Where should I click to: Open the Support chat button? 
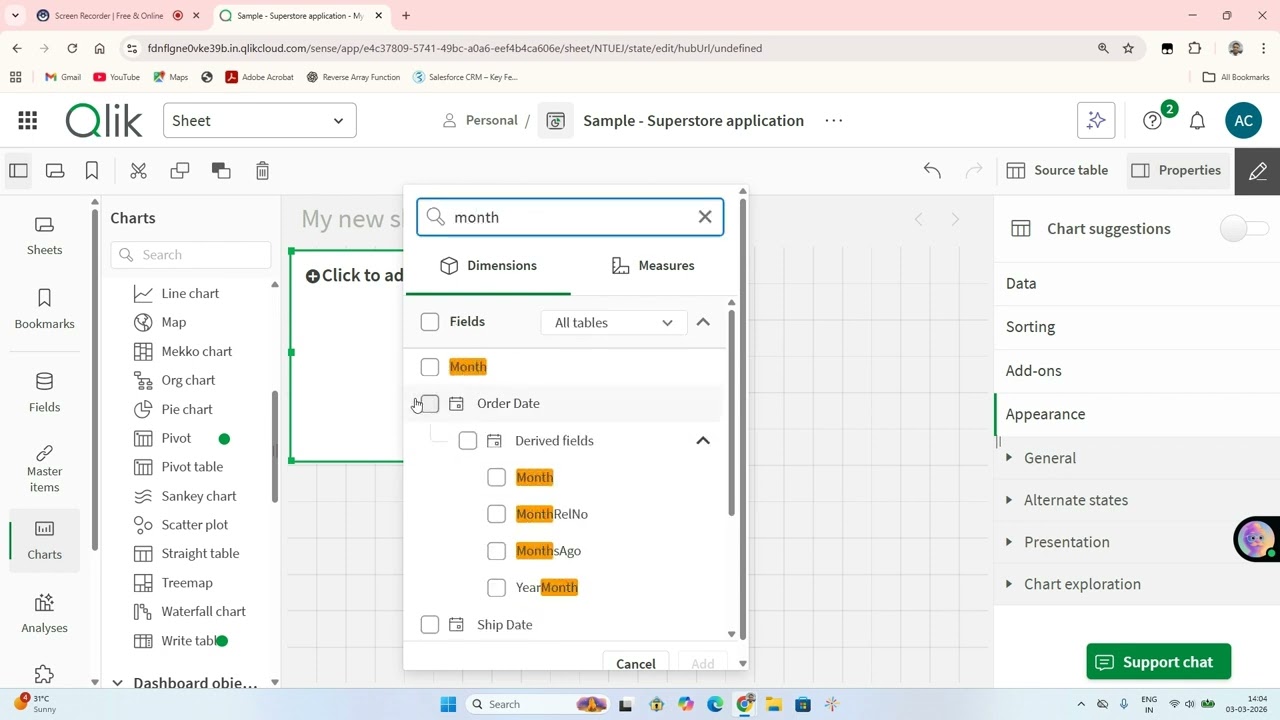click(1159, 662)
